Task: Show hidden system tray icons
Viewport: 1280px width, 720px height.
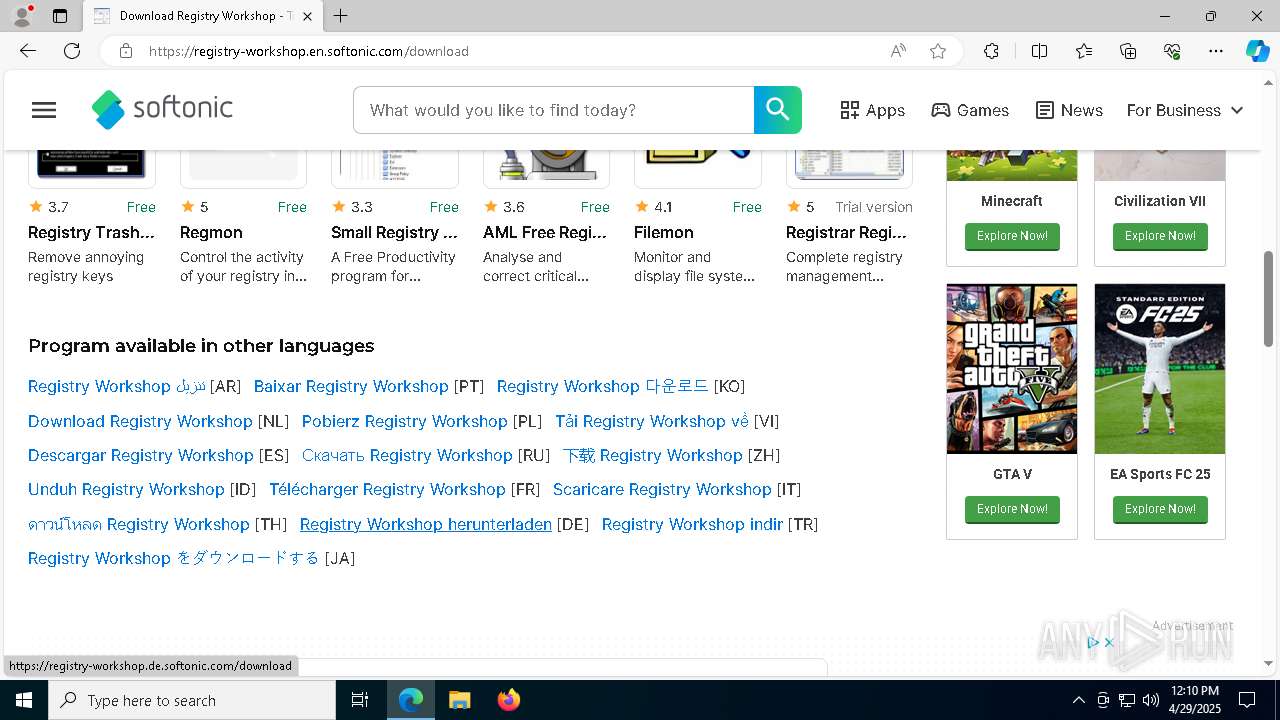Action: 1078,700
